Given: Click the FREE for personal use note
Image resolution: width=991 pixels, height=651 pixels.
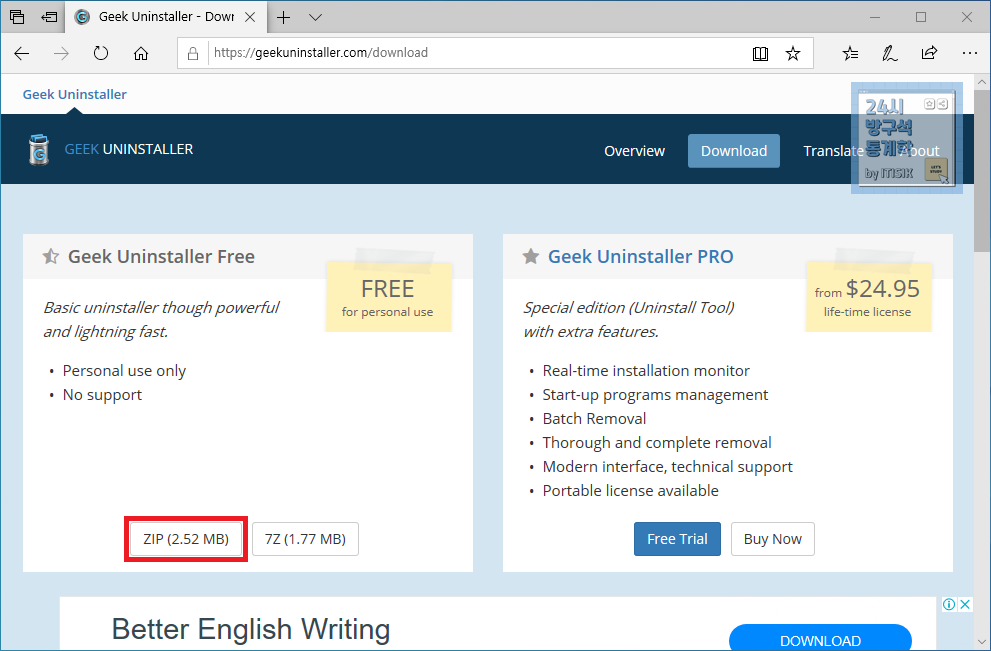Looking at the screenshot, I should tap(388, 297).
